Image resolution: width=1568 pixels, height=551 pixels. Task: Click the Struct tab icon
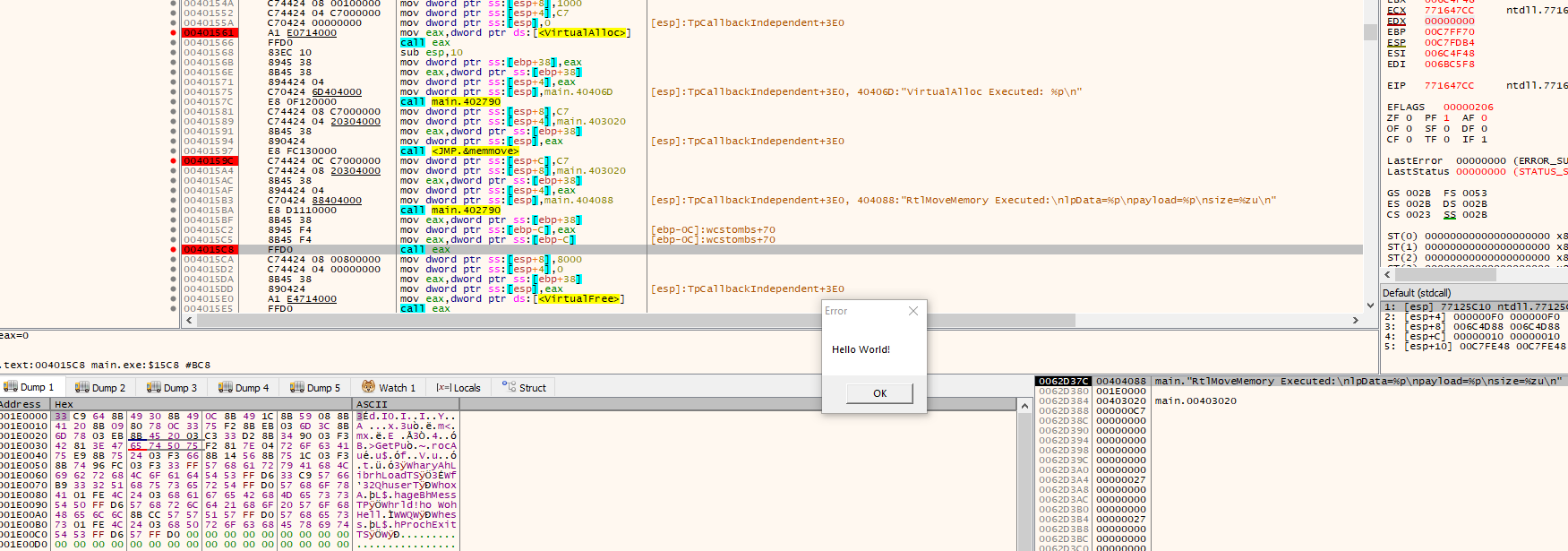click(510, 388)
